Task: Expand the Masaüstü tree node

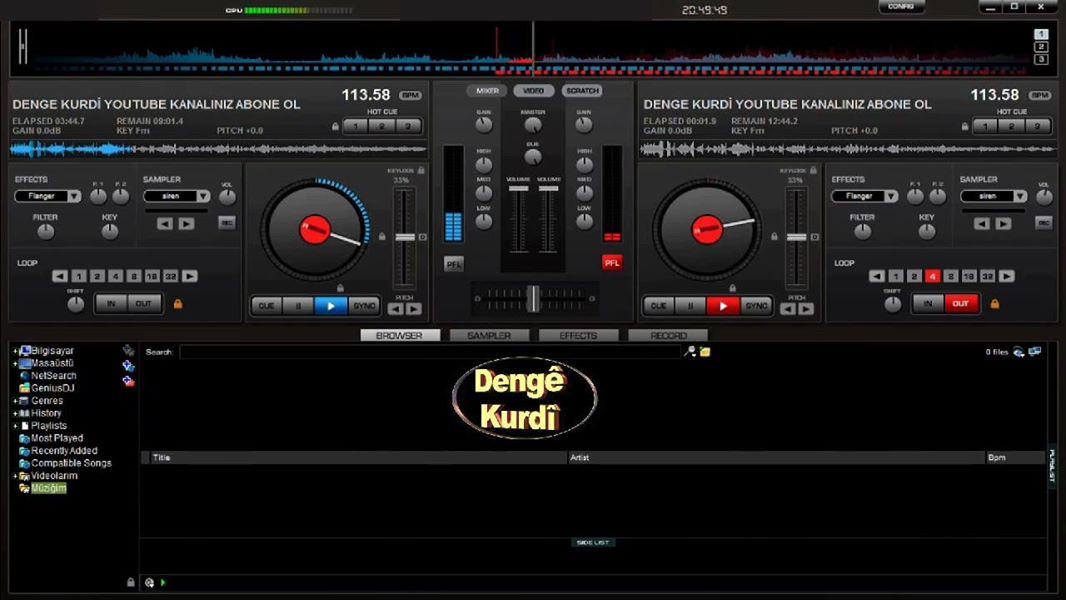Action: [15, 364]
